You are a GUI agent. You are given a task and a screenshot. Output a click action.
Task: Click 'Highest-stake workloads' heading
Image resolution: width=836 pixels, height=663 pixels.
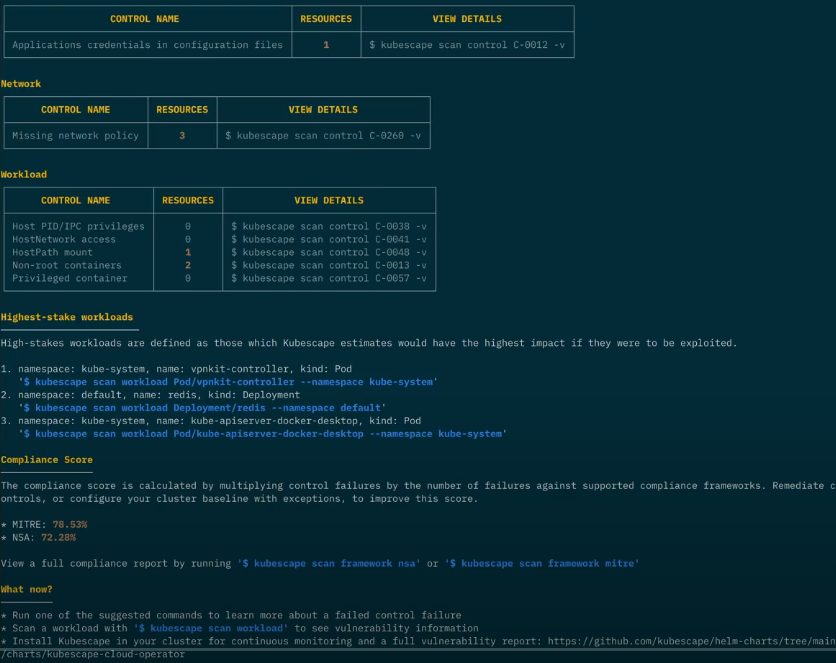[67, 317]
